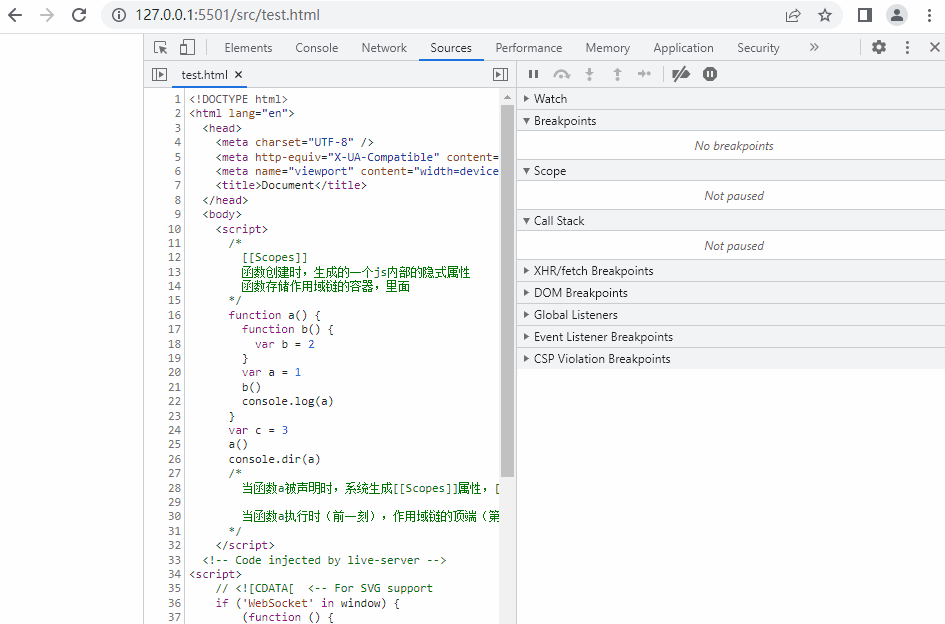Toggle device toolbar emulation

coord(187,48)
